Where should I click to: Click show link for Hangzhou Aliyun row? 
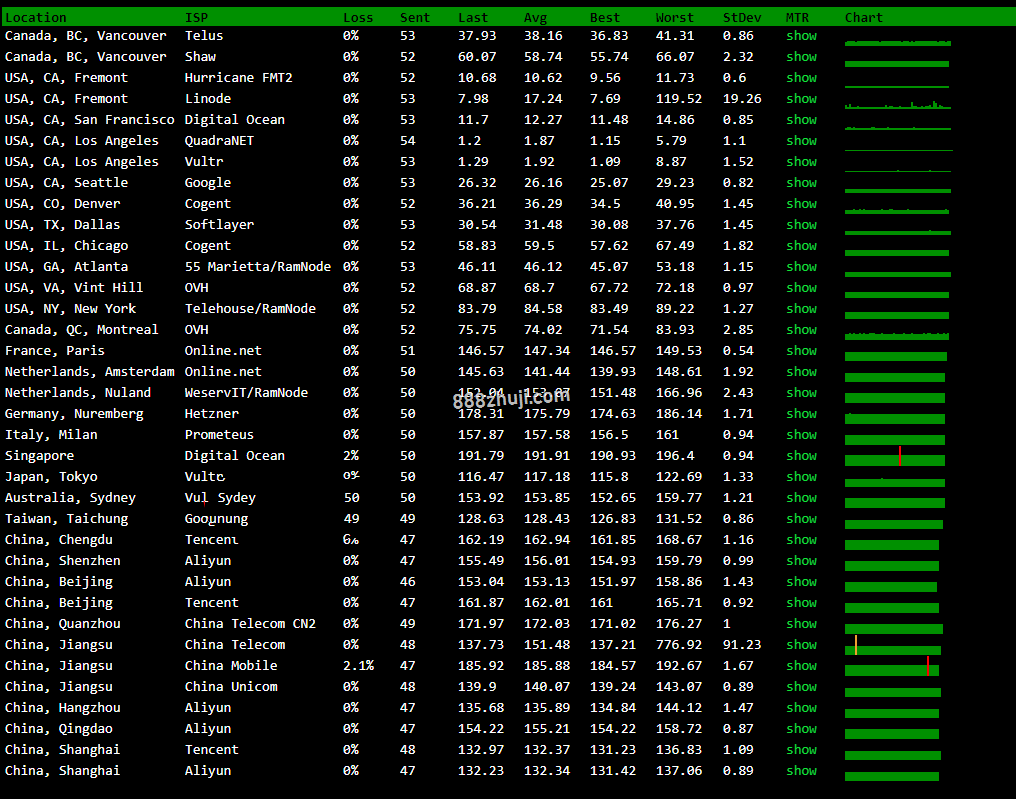coord(802,708)
